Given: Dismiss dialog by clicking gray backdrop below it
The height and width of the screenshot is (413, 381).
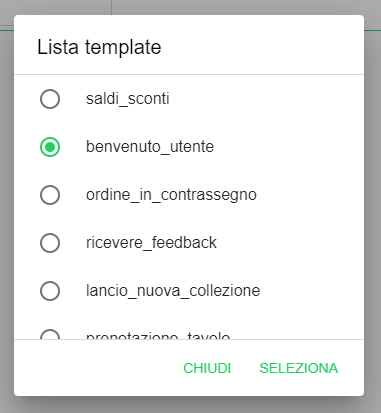Looking at the screenshot, I should pos(189,405).
